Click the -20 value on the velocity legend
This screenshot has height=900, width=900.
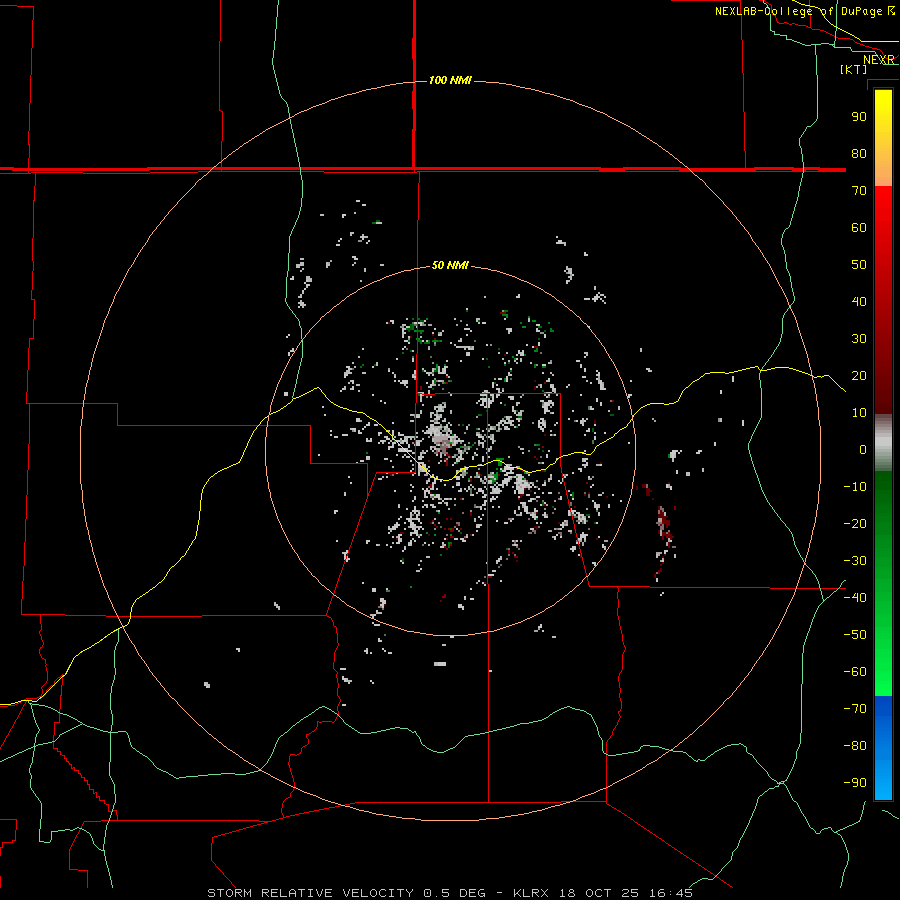855,523
